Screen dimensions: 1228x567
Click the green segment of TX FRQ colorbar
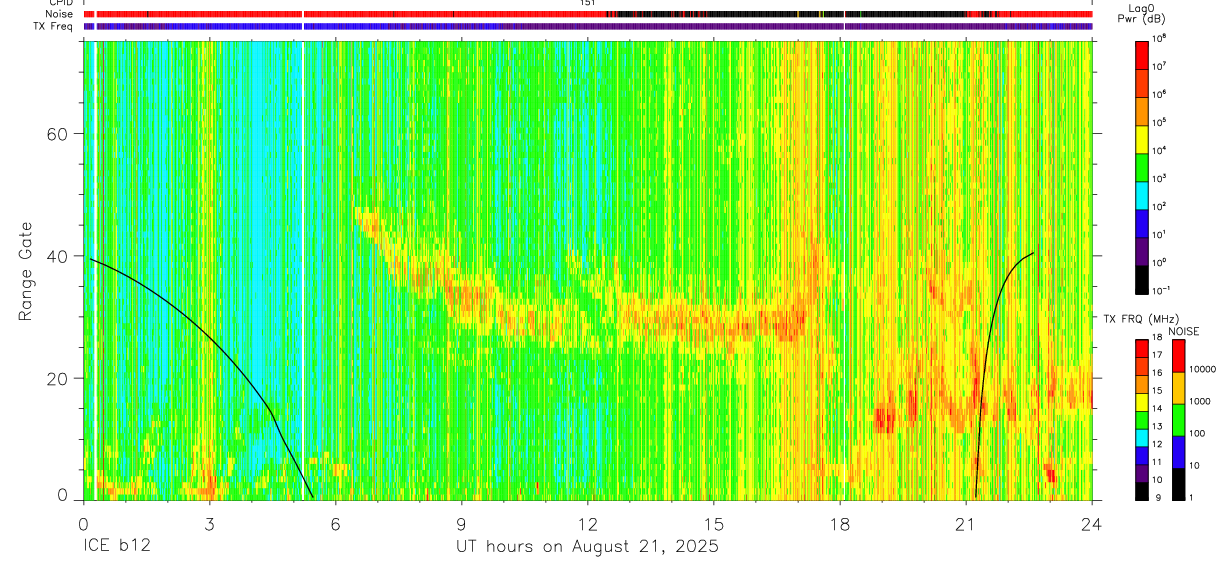coord(1141,419)
